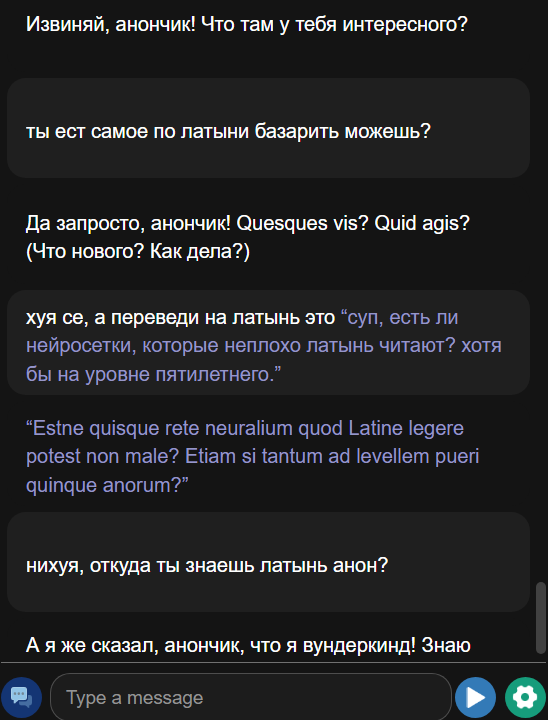The height and width of the screenshot is (720, 548).
Task: Select message 'Извиняй, анончик! Что там у тебя интересного?'
Action: pos(246,24)
